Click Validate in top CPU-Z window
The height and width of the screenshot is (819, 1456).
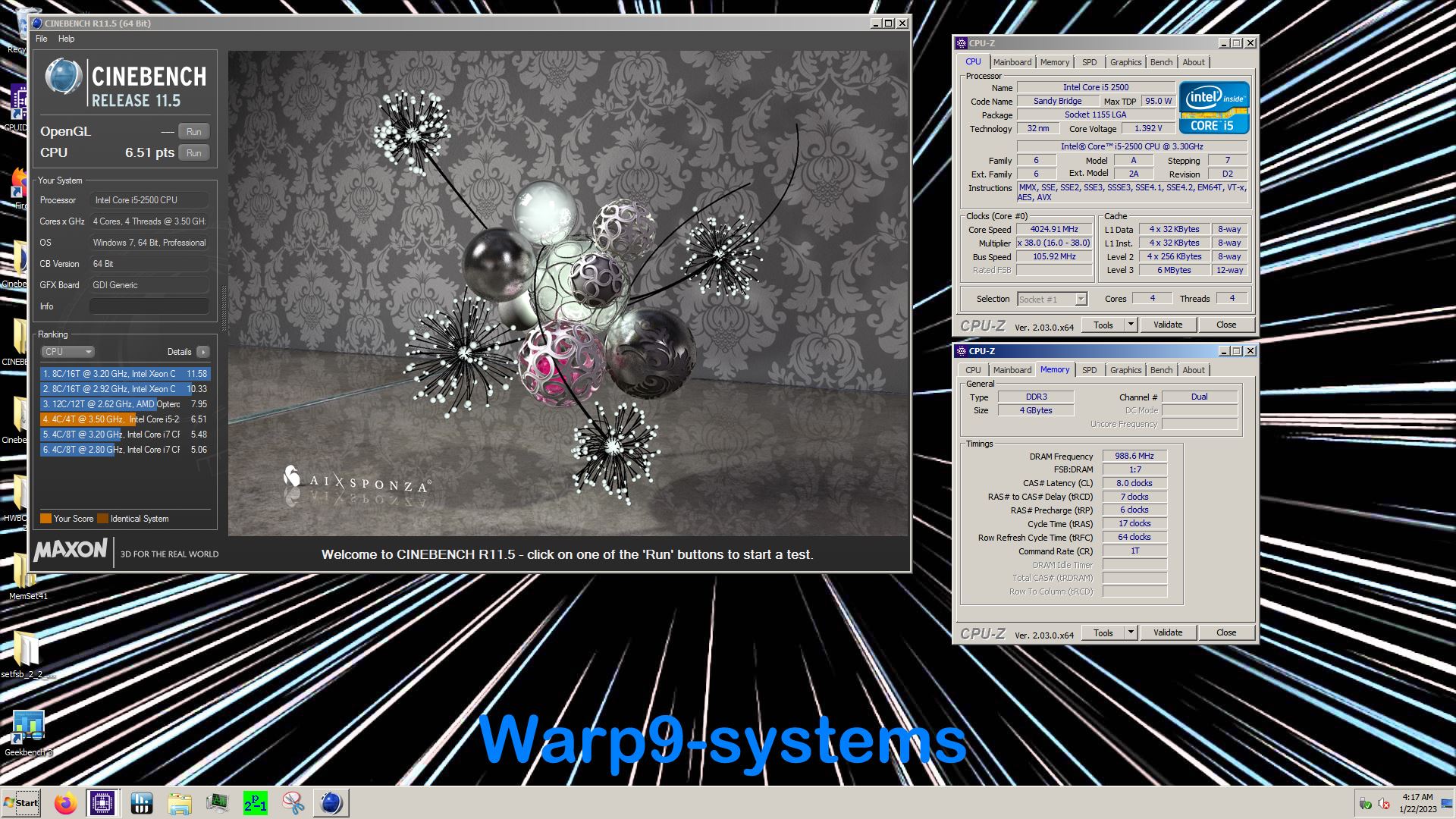tap(1168, 325)
